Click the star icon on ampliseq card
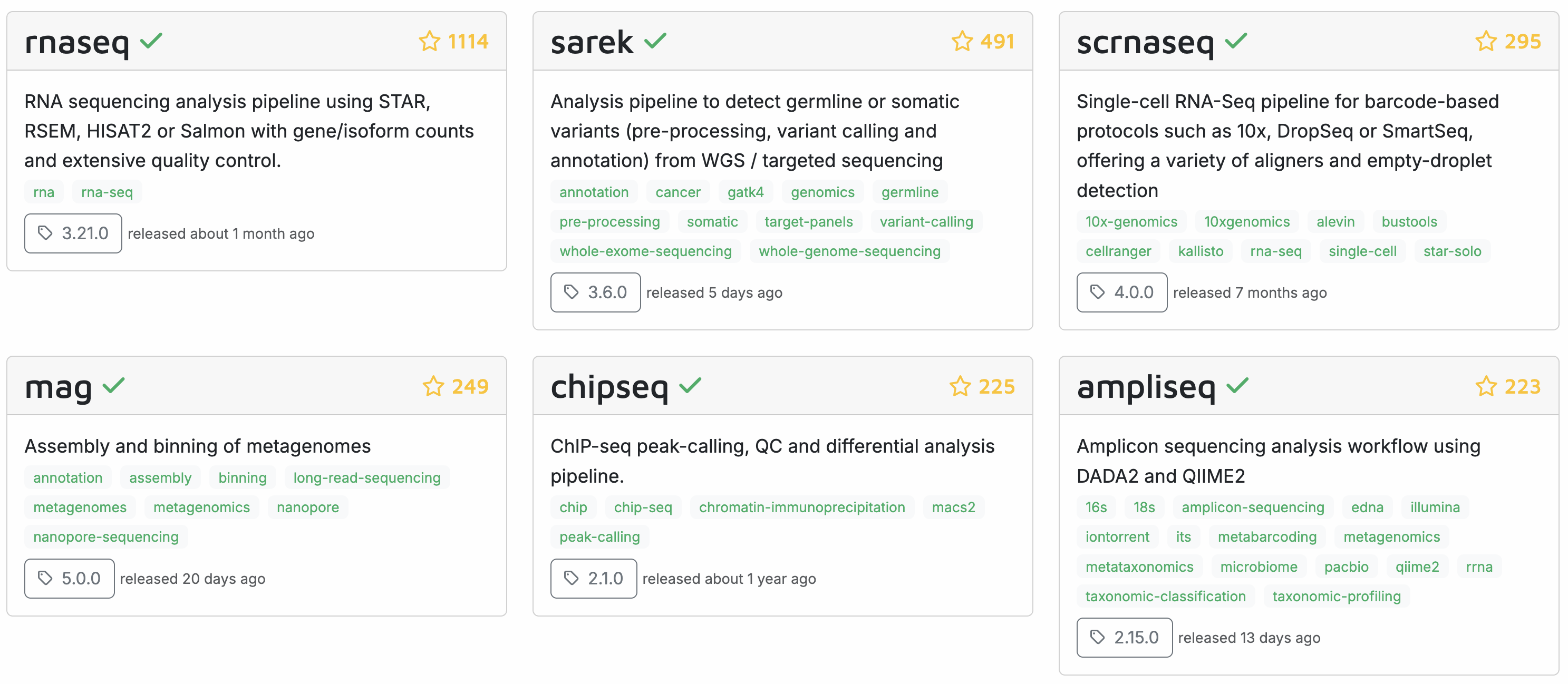1568x684 pixels. coord(1486,386)
